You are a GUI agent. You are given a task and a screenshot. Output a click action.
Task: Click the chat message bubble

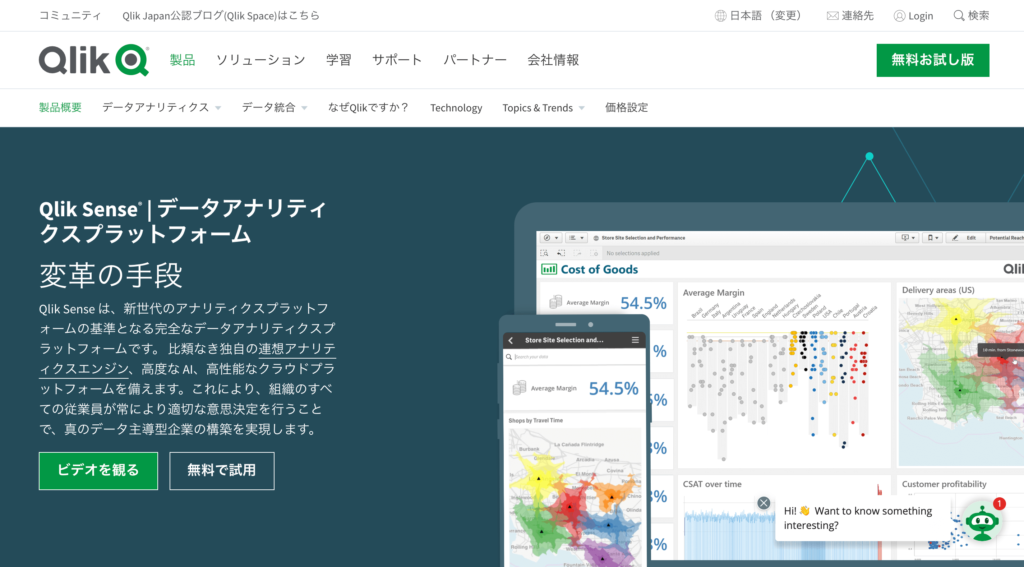click(862, 518)
